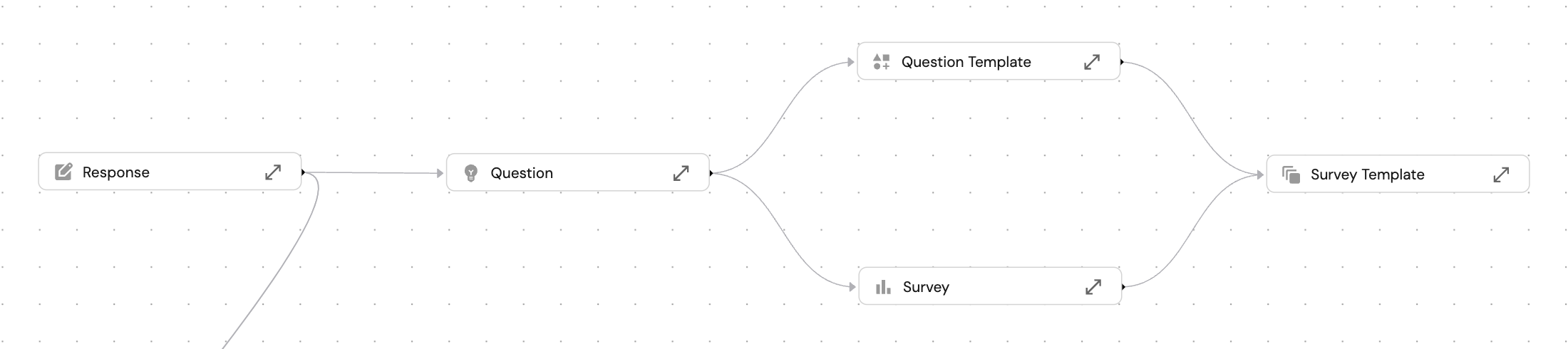Expand the Question node with its arrow icon
This screenshot has height=349, width=1568.
(x=681, y=173)
